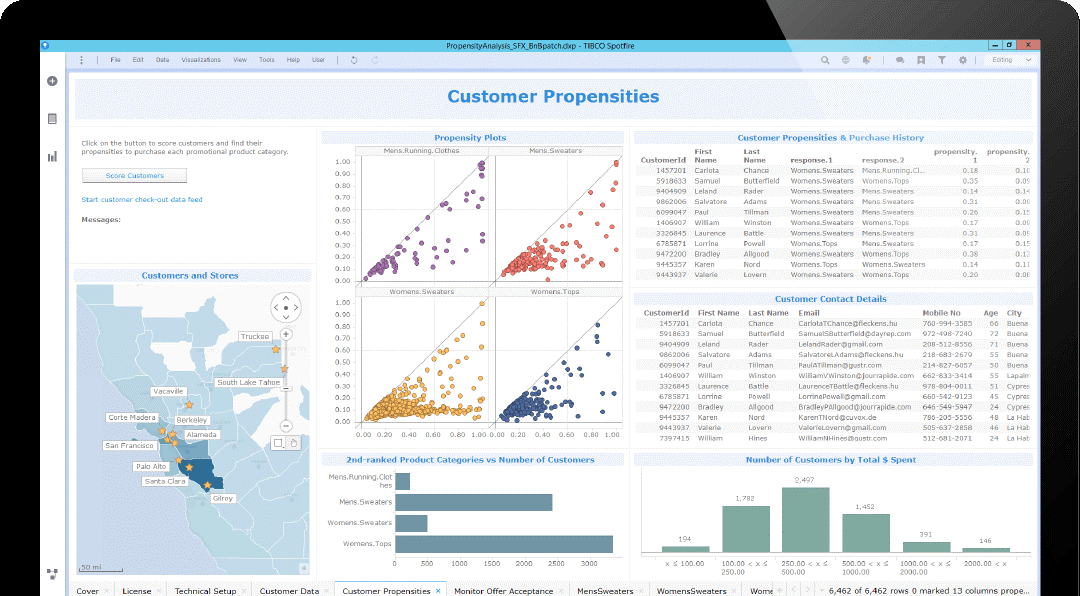Click the Redo arrow icon
The image size is (1080, 596).
coord(375,60)
